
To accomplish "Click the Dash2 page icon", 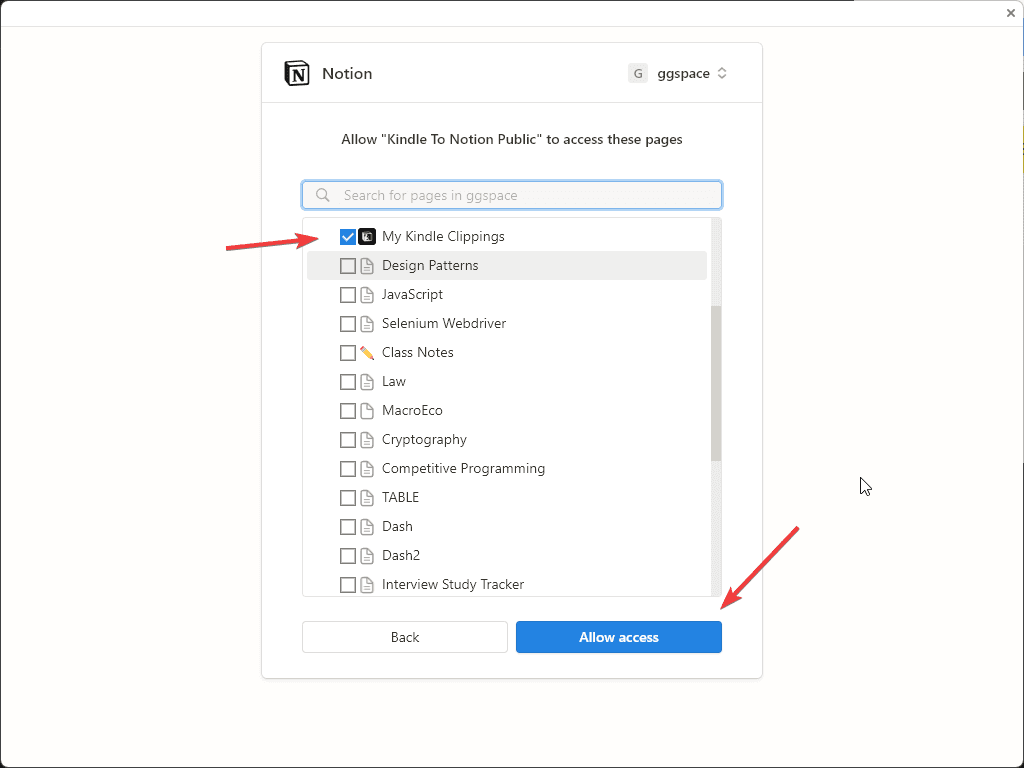I will click(367, 556).
